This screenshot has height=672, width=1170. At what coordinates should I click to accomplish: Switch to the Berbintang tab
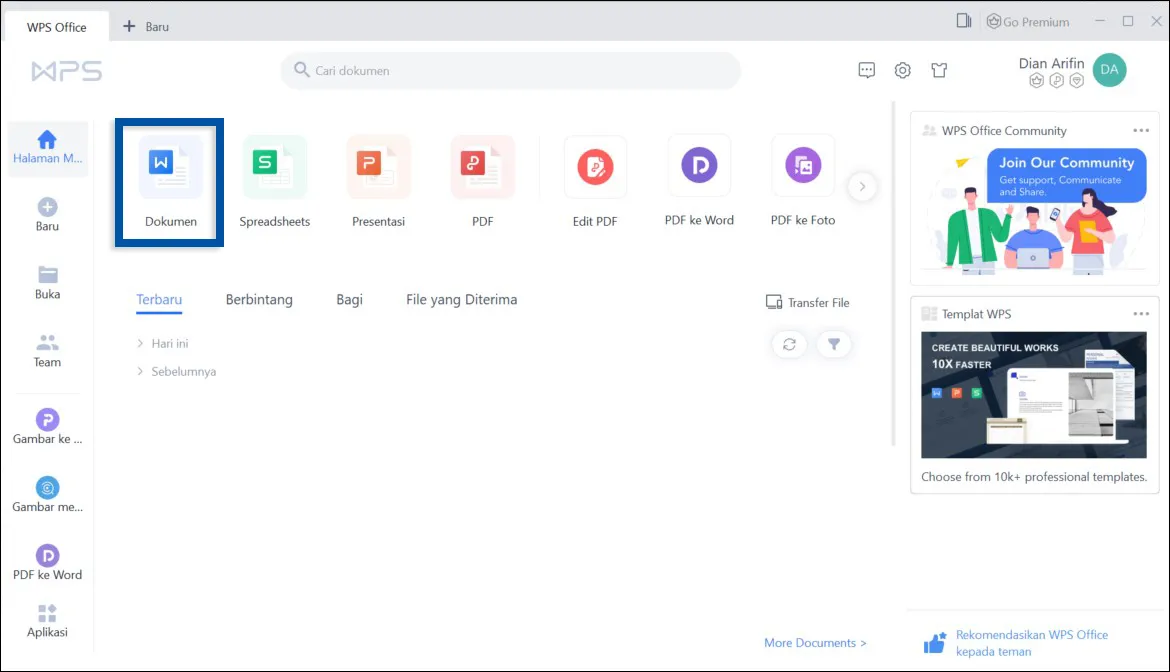[x=259, y=299]
